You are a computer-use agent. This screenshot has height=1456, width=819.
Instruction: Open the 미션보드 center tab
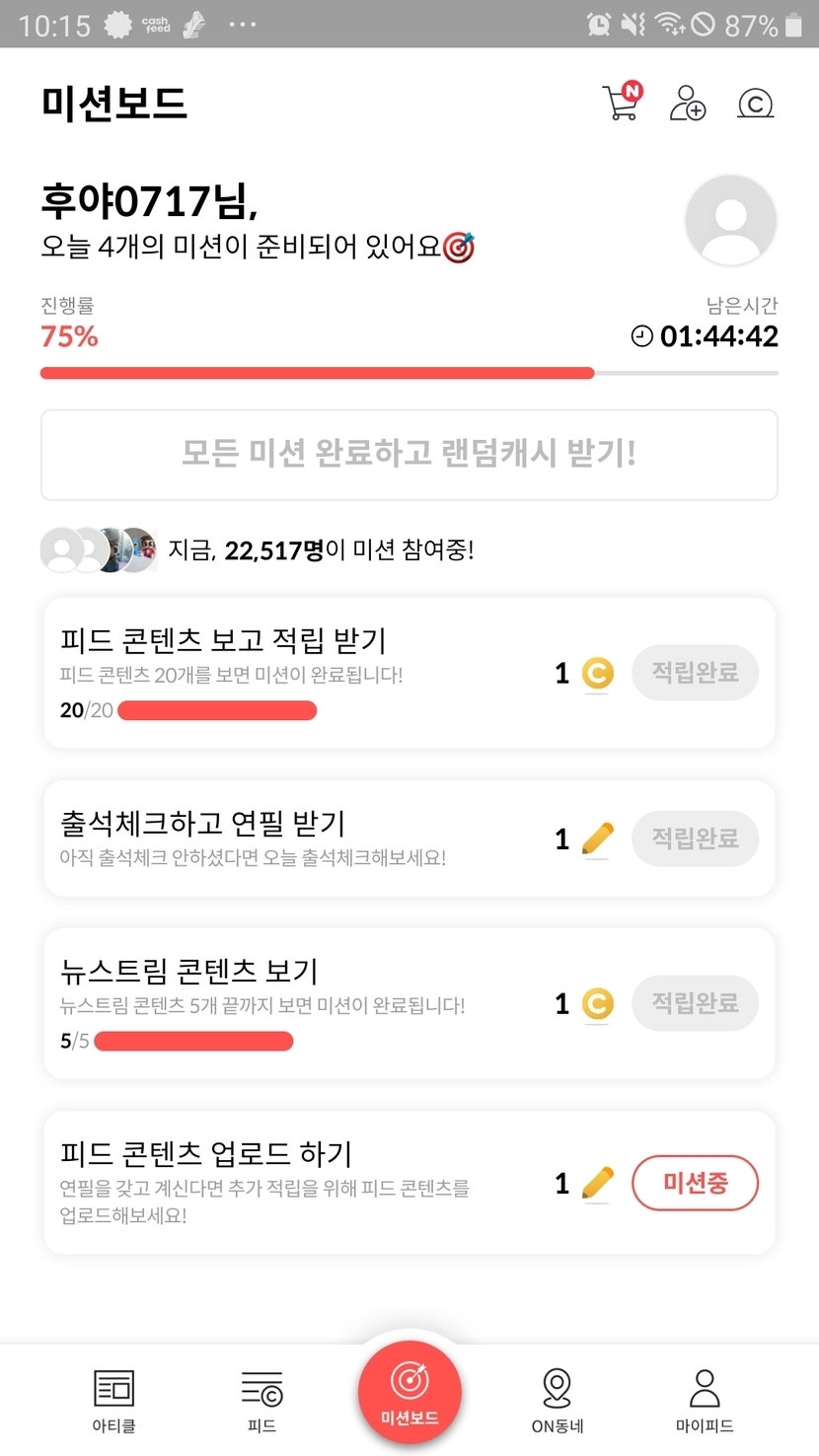point(409,1392)
